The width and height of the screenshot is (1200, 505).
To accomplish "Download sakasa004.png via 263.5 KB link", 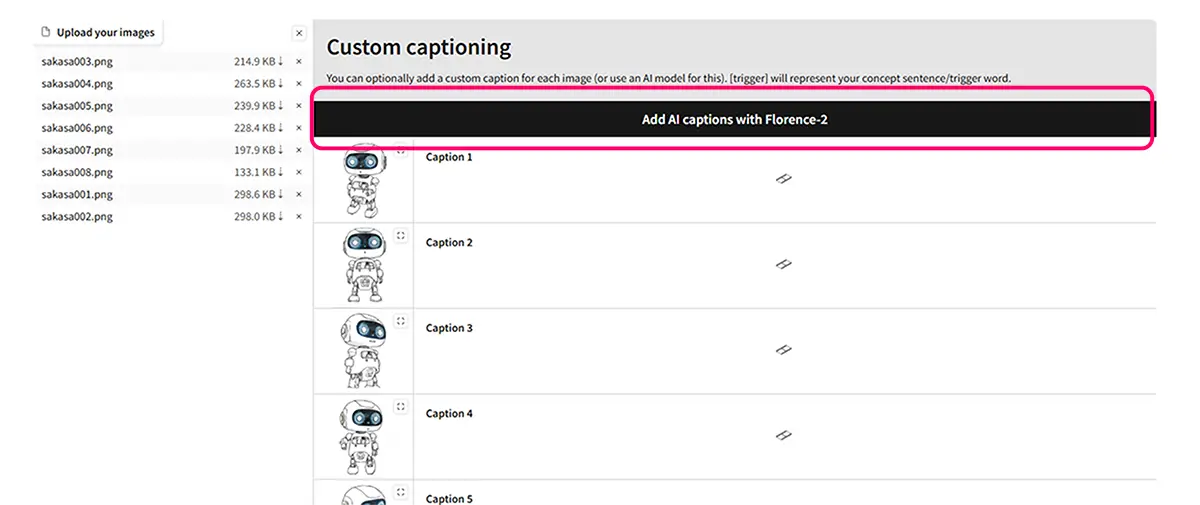I will tap(259, 83).
